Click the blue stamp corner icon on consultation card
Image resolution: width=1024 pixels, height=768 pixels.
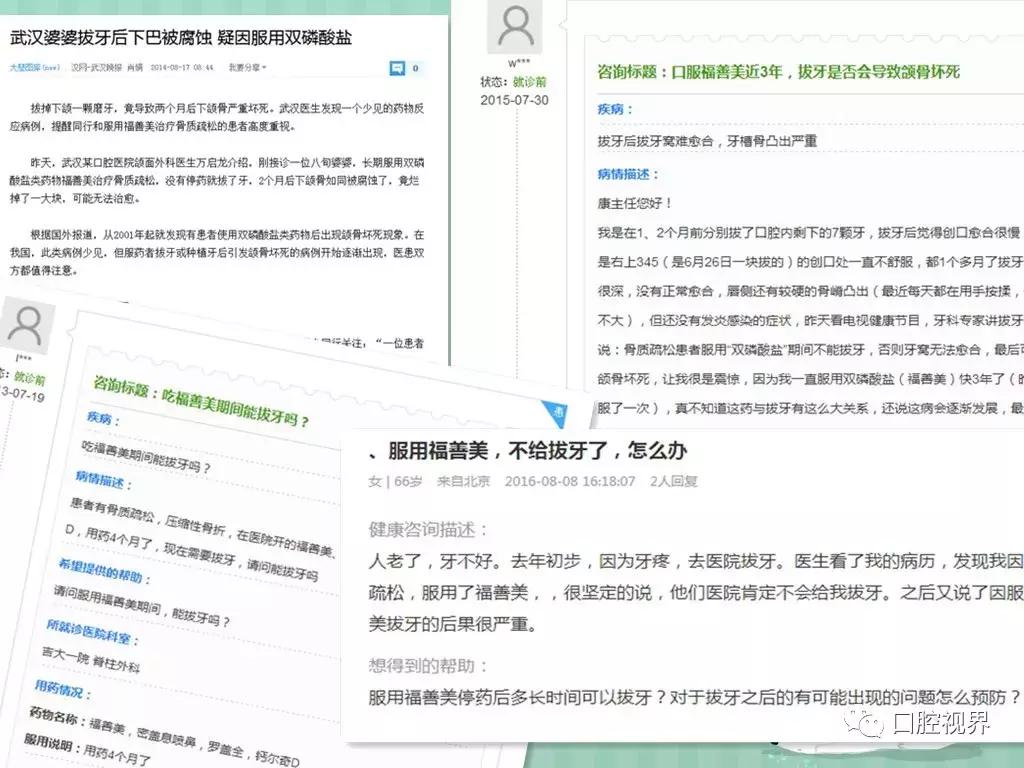[556, 415]
